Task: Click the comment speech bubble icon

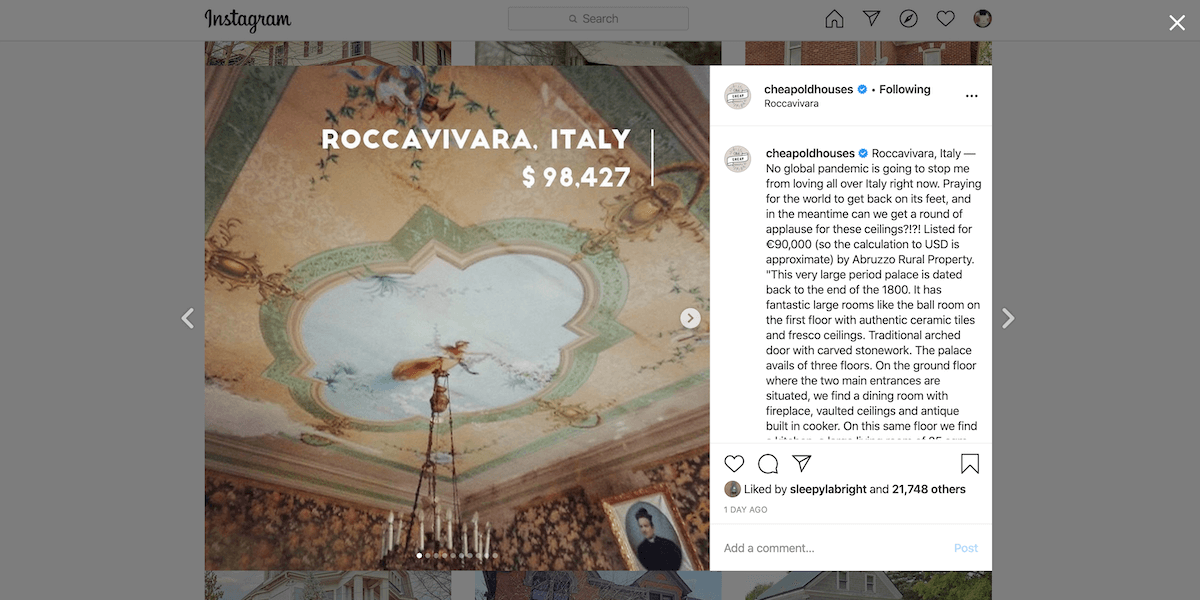Action: coord(768,464)
